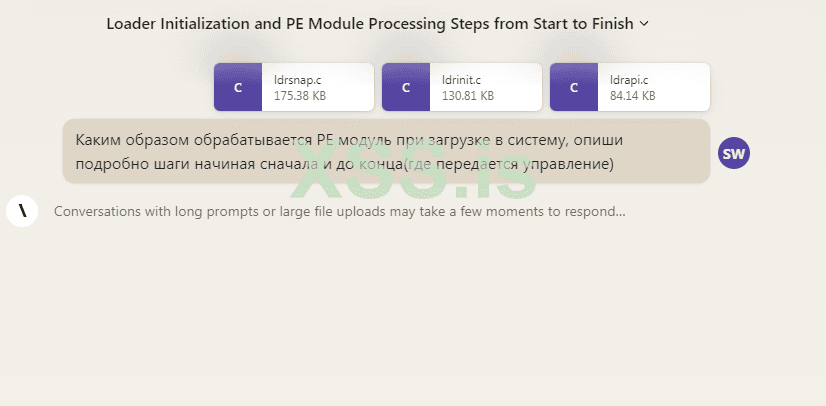The image size is (826, 406).
Task: Click the purple C icon for ldrinit.c
Action: point(406,87)
